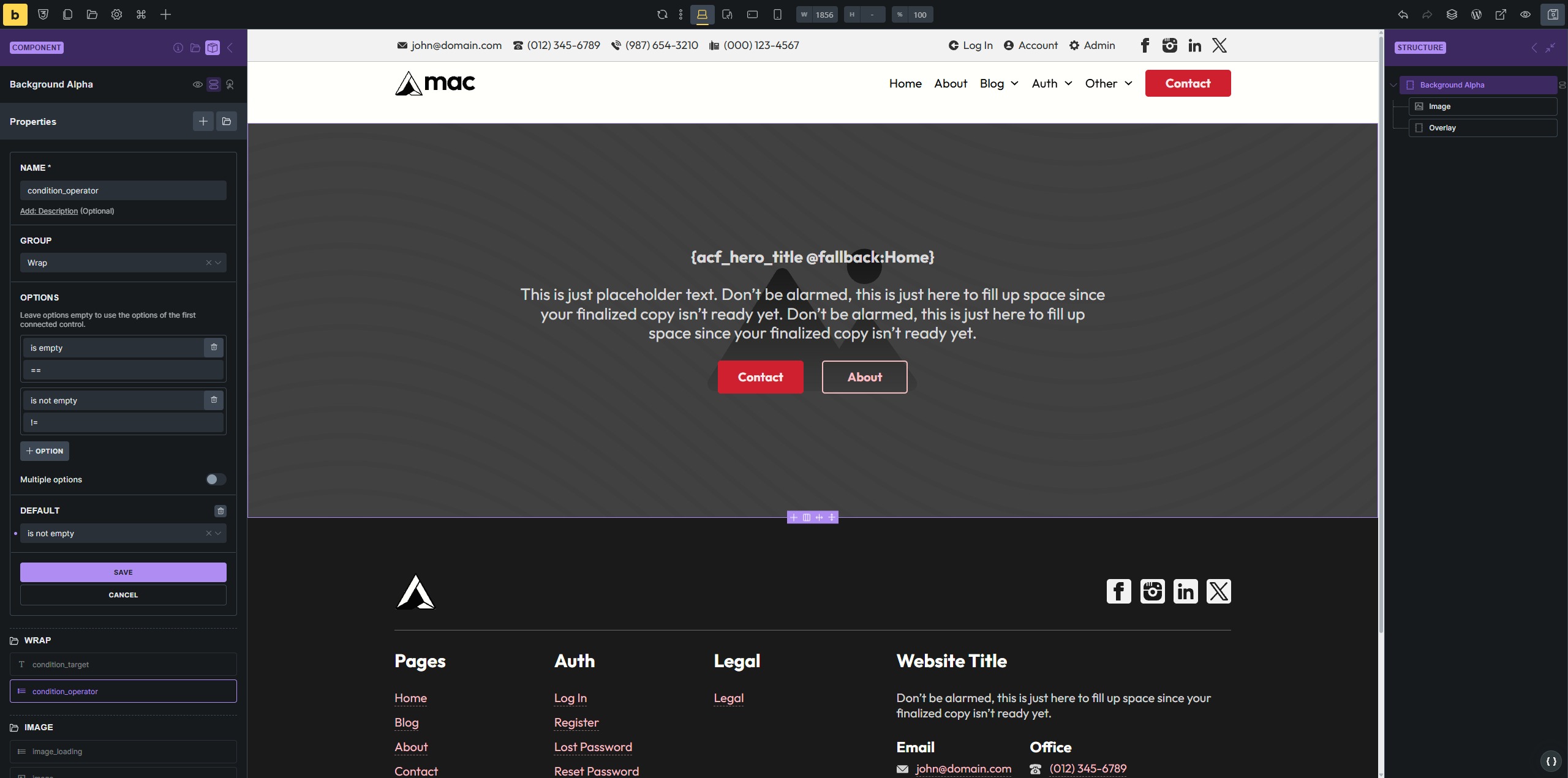Click the preview eye icon in the toolbar
This screenshot has height=778, width=1568.
pos(1525,15)
